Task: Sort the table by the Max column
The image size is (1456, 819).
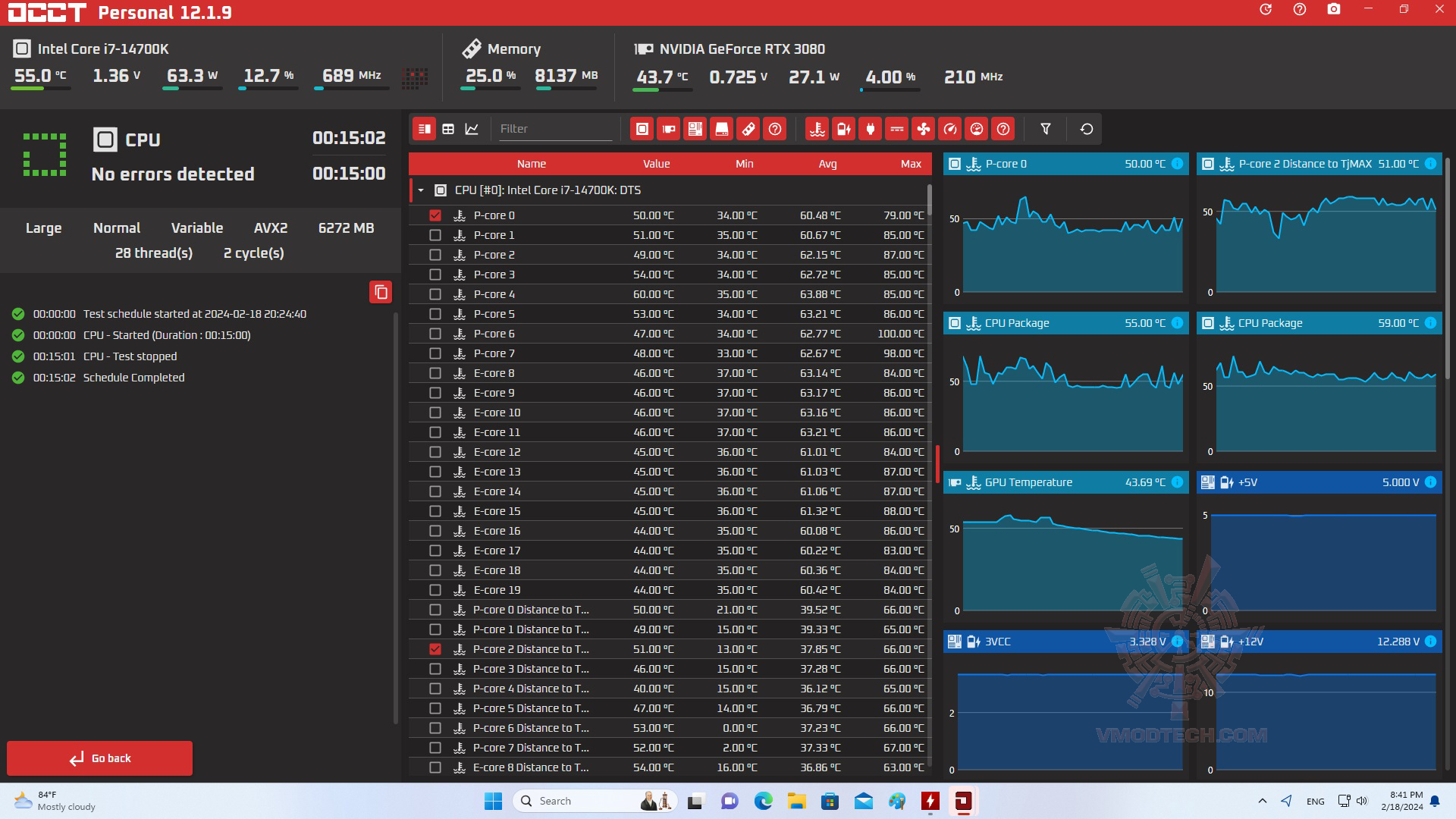Action: coord(911,164)
